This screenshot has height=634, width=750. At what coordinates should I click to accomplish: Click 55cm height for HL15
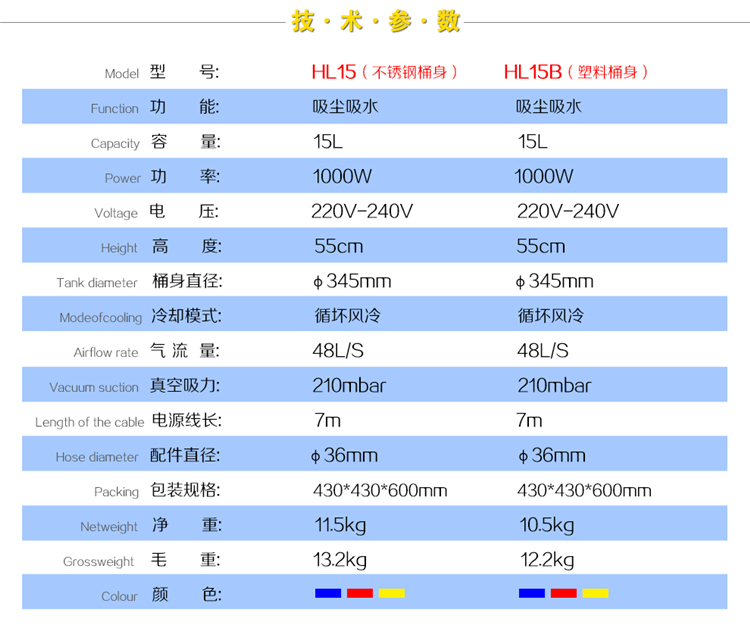tap(339, 246)
